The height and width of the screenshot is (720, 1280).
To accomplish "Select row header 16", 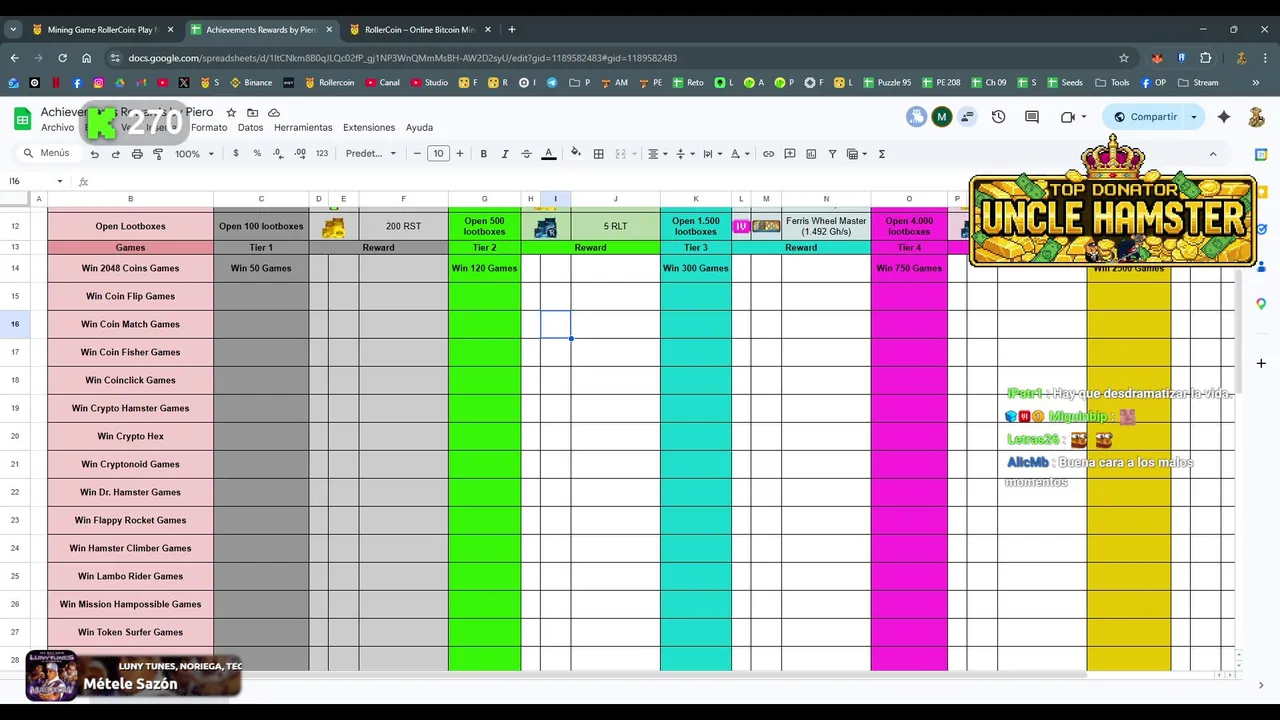I will [15, 324].
